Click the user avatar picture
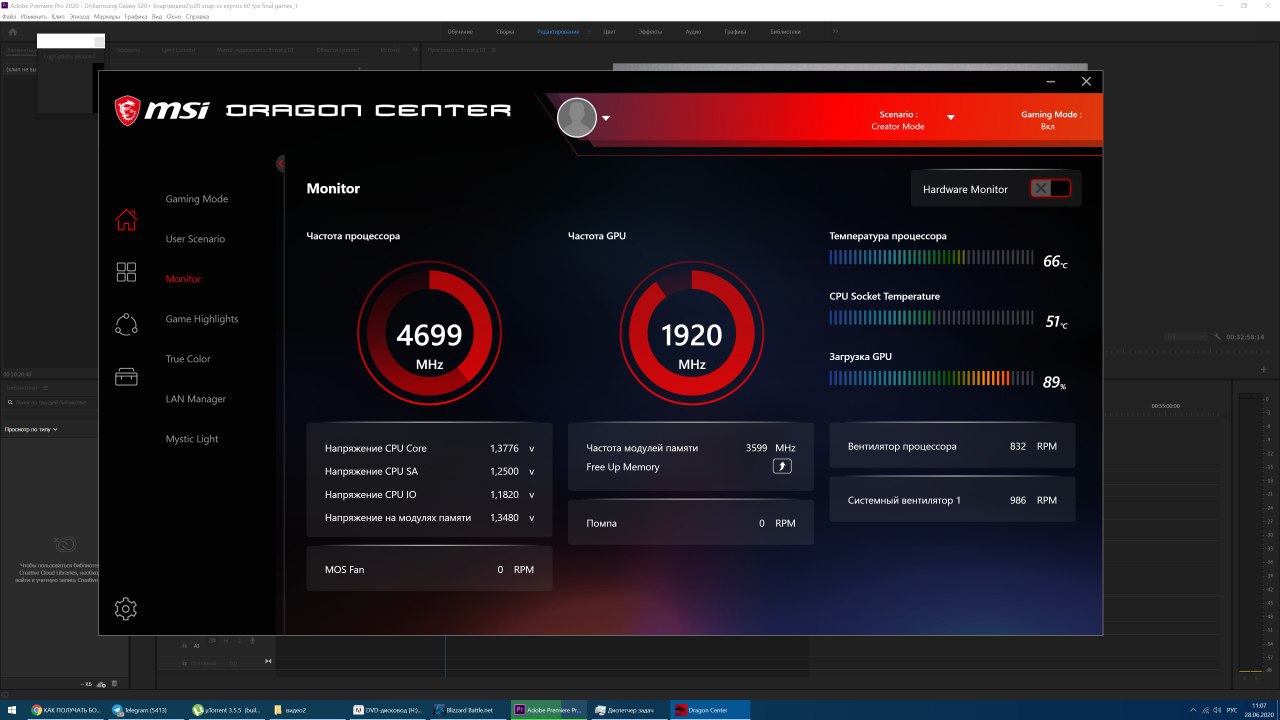Image resolution: width=1280 pixels, height=720 pixels. click(x=577, y=118)
